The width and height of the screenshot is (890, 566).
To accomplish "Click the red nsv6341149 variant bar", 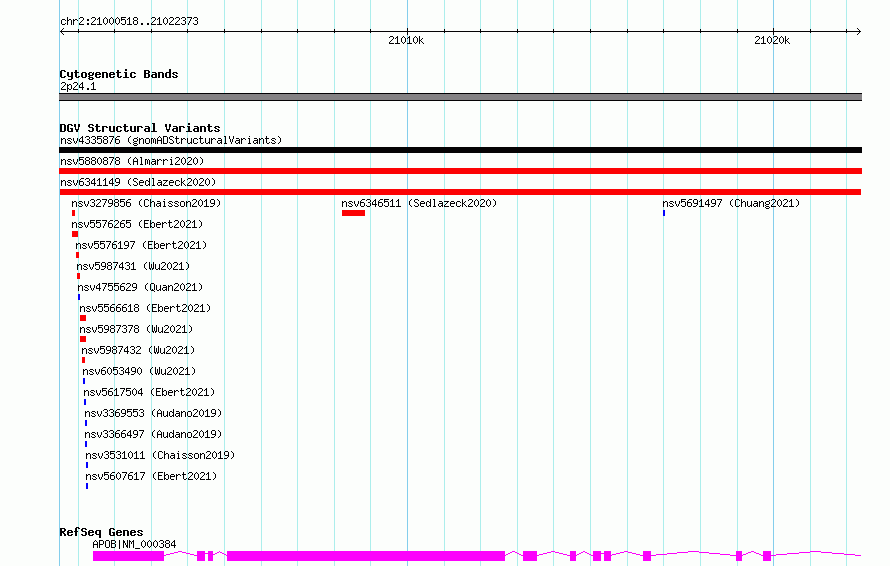I will click(460, 192).
